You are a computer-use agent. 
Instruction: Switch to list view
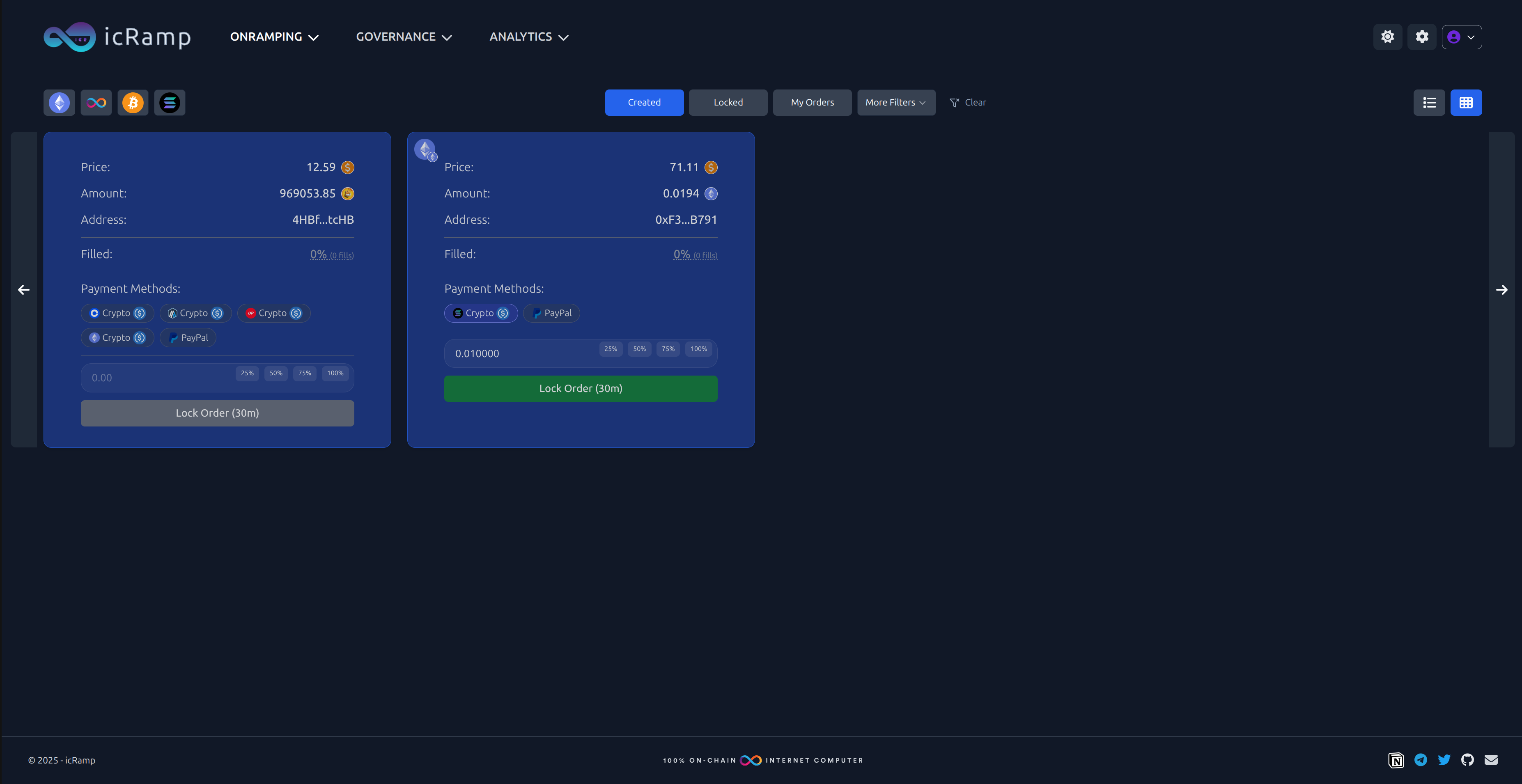click(1429, 102)
